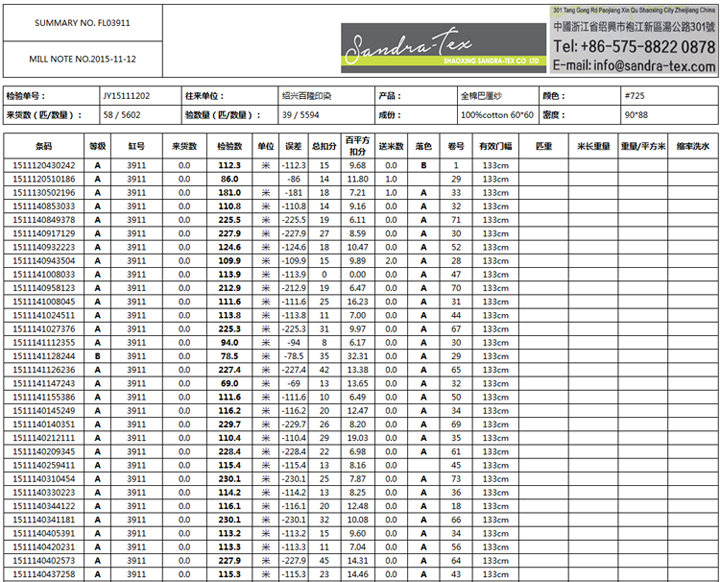Image resolution: width=720 pixels, height=582 pixels.
Task: Click the 送米数 column header
Action: pyautogui.click(x=391, y=146)
